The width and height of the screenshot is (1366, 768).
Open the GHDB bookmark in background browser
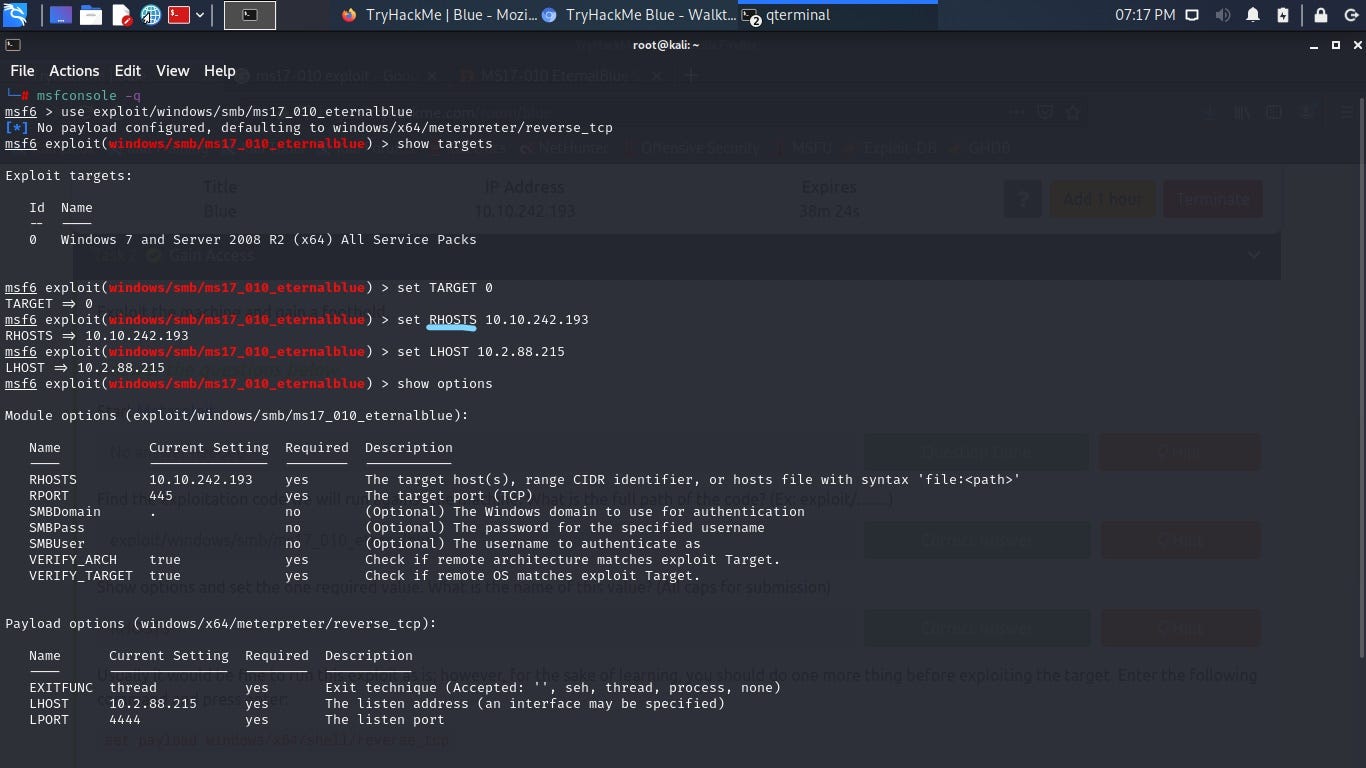click(x=979, y=148)
